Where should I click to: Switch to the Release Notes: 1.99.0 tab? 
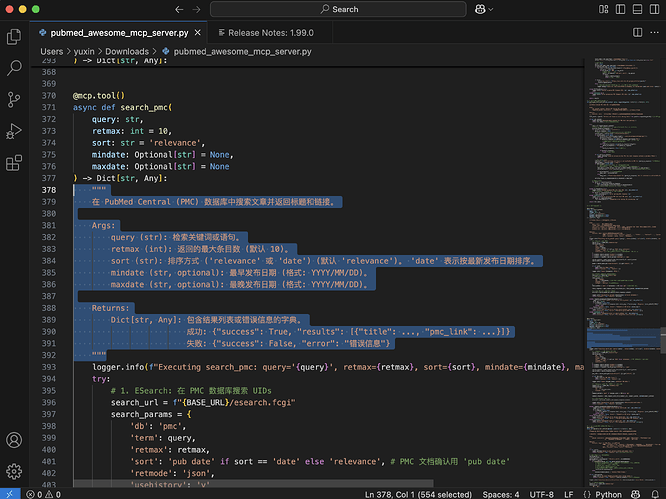click(270, 33)
